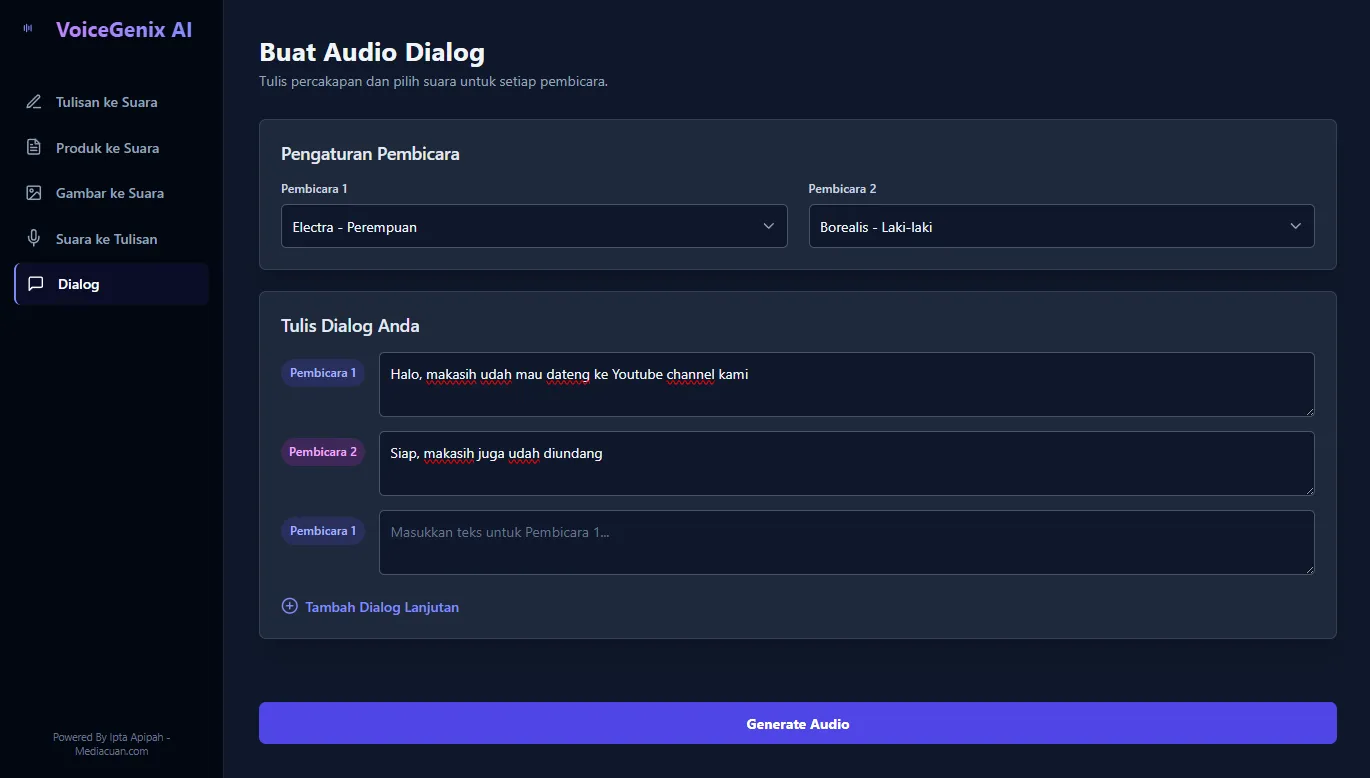The image size is (1370, 778).
Task: Click the image icon beside Gambar ke Suara
Action: 33,192
